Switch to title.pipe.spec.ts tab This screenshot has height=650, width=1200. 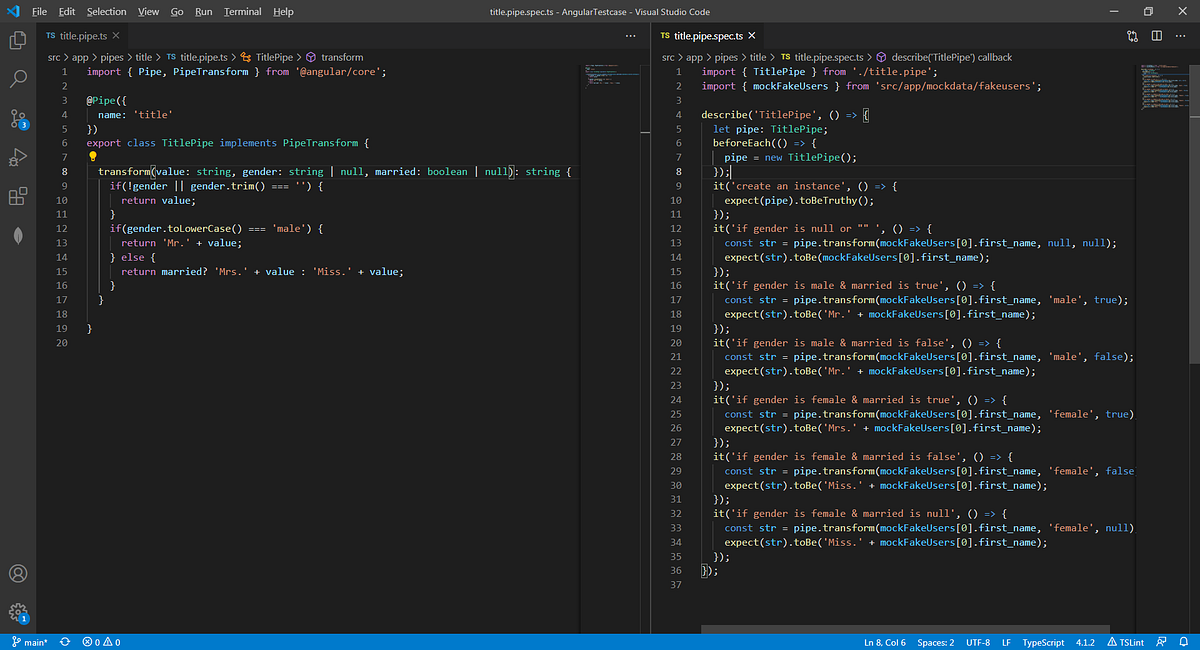[708, 36]
